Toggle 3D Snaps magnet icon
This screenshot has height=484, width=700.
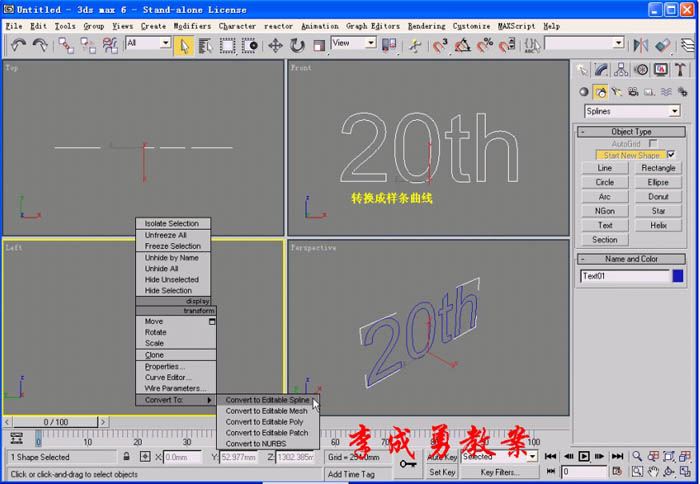click(440, 46)
